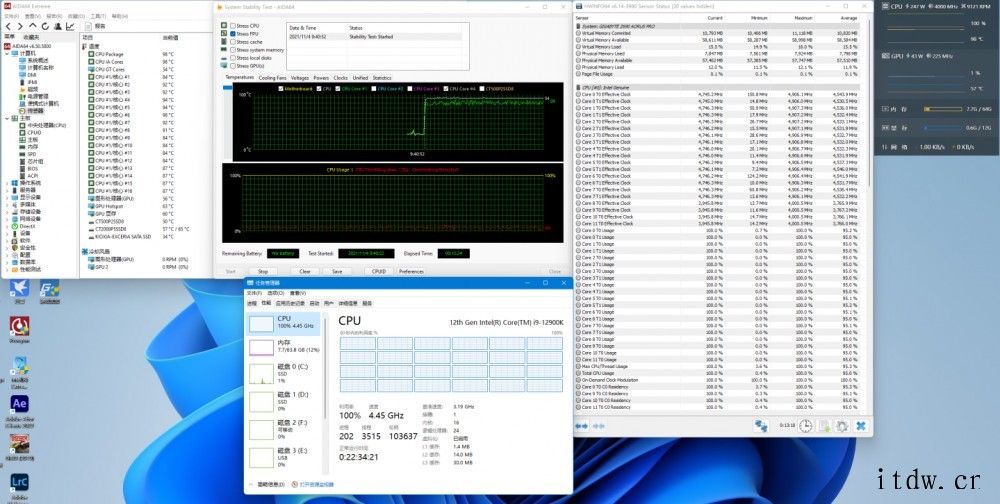Click Clear button in Stability Test

[x=305, y=271]
